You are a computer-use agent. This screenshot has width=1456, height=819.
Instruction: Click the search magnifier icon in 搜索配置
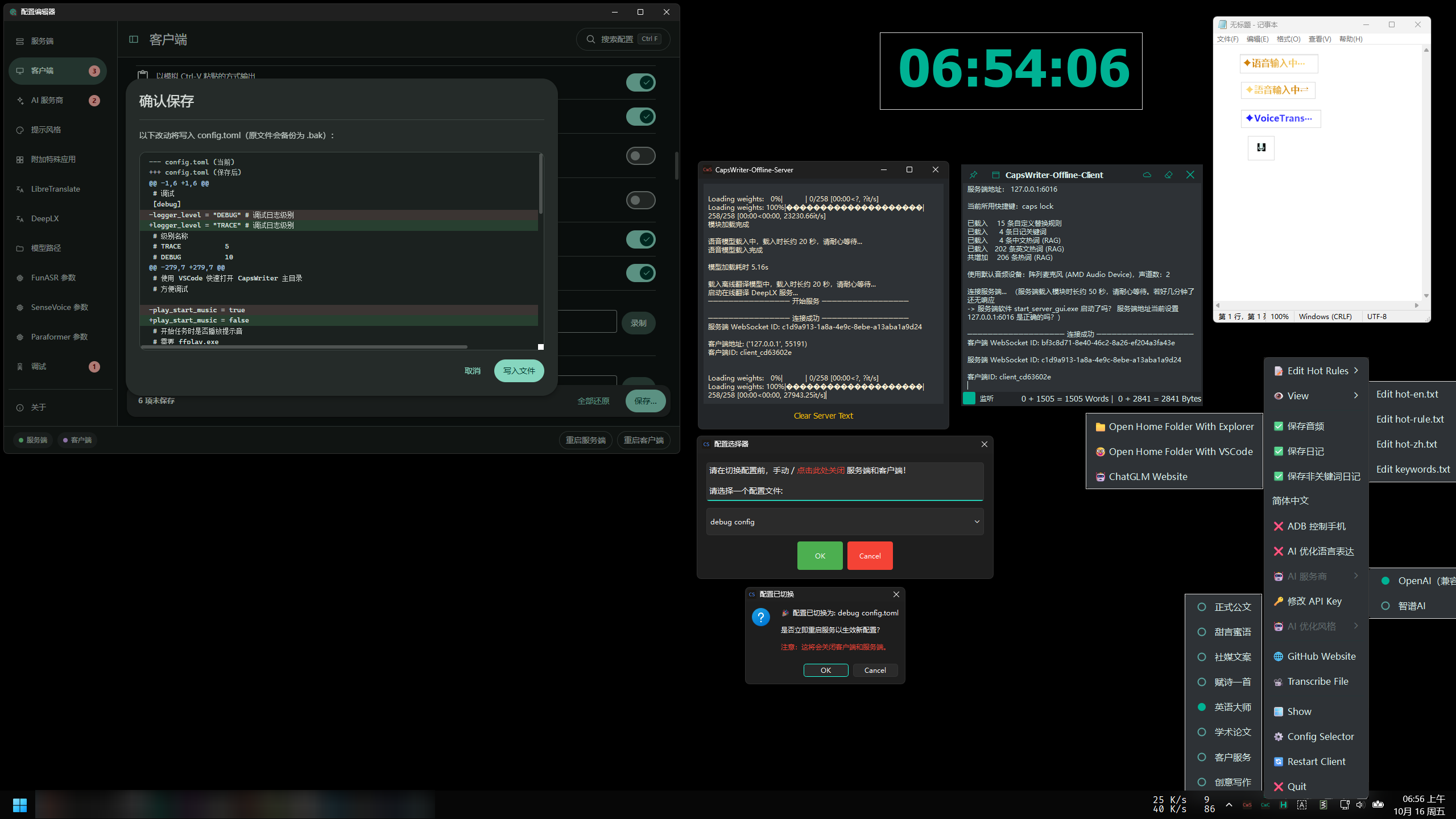(590, 39)
